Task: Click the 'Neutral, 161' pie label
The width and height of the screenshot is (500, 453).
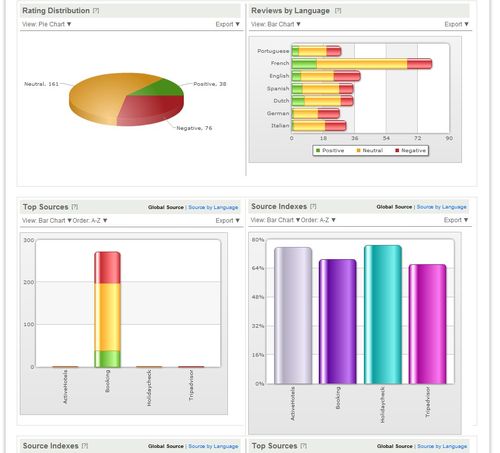Action: (41, 84)
